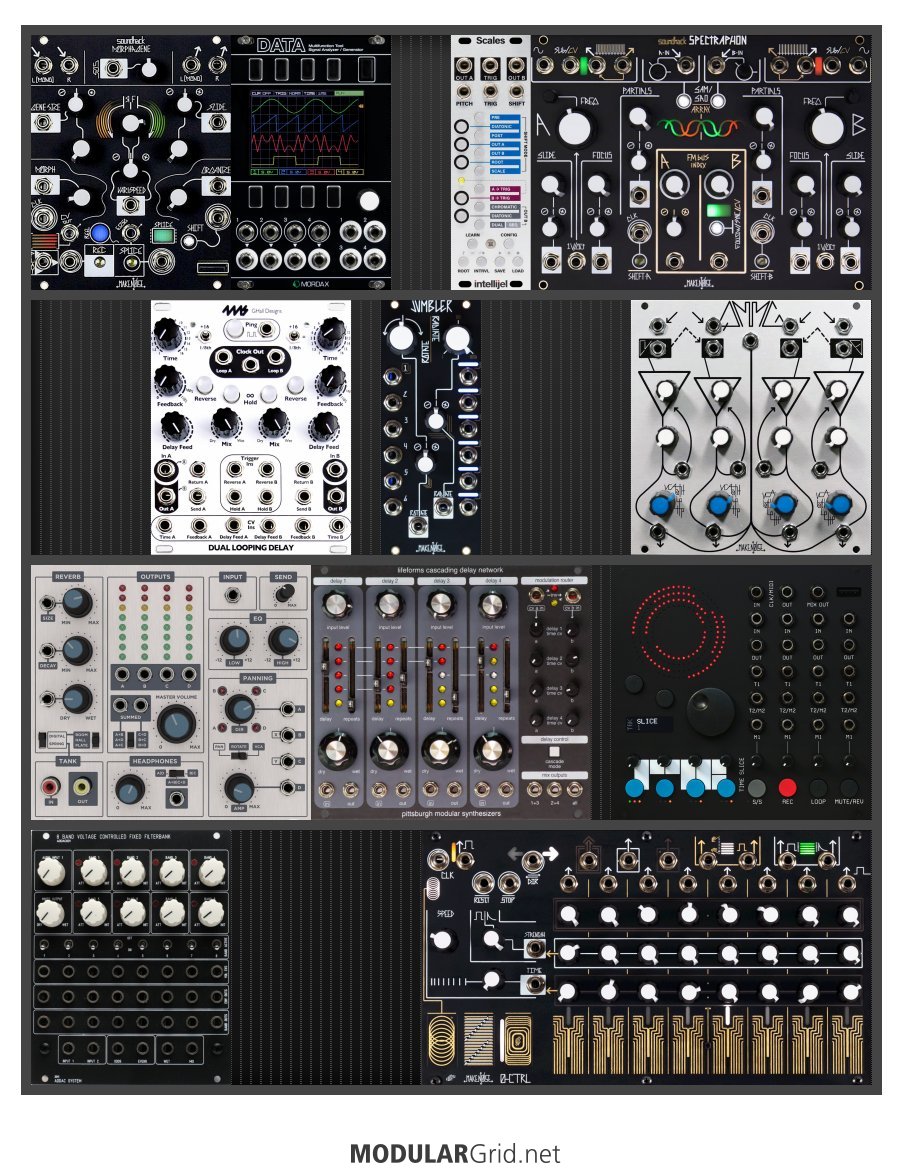This screenshot has width=912, height=1175.
Task: Click the Ping button on Dual Looping Delay
Action: [x=235, y=330]
